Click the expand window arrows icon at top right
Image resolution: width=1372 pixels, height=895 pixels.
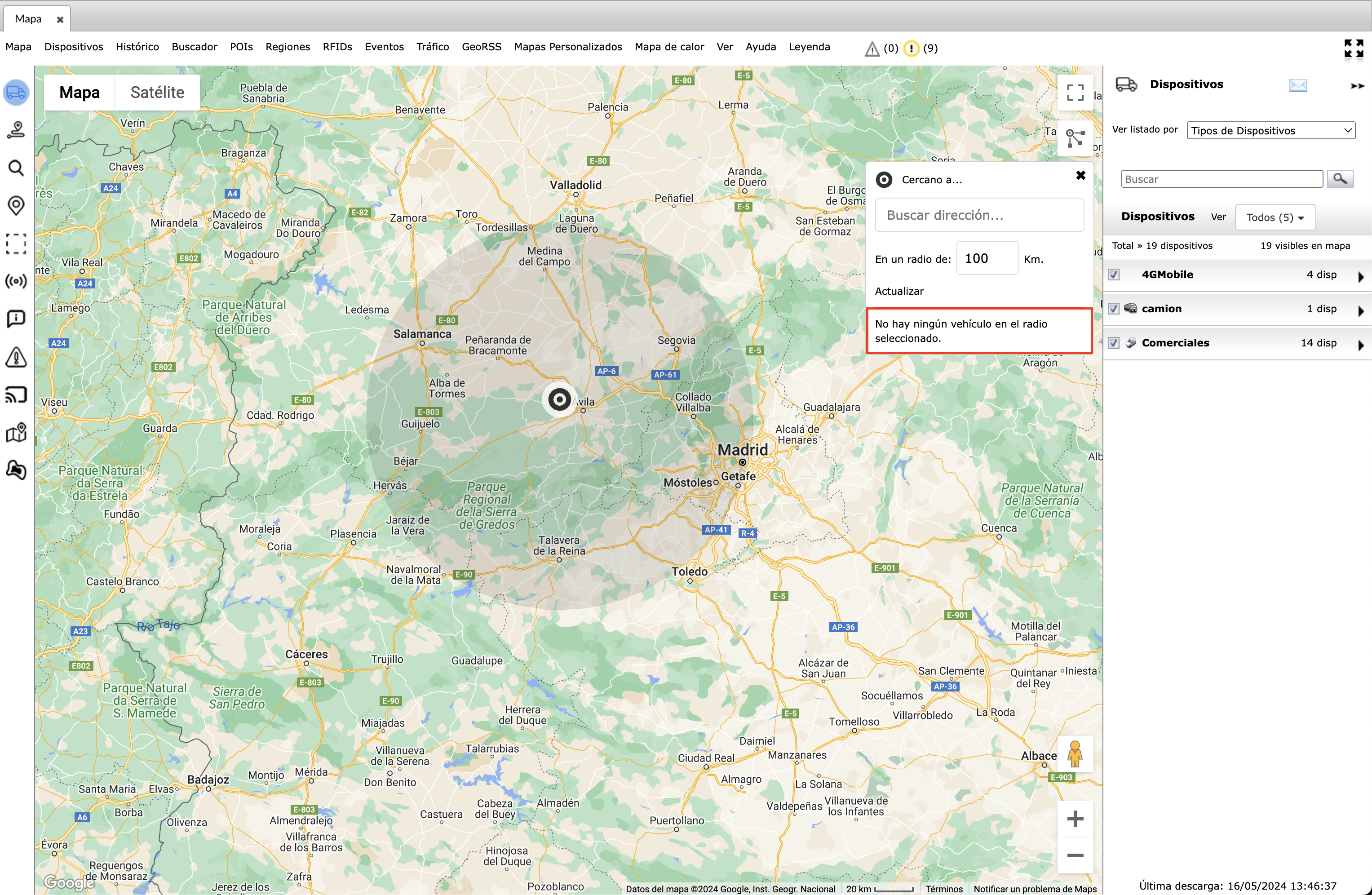pos(1354,49)
